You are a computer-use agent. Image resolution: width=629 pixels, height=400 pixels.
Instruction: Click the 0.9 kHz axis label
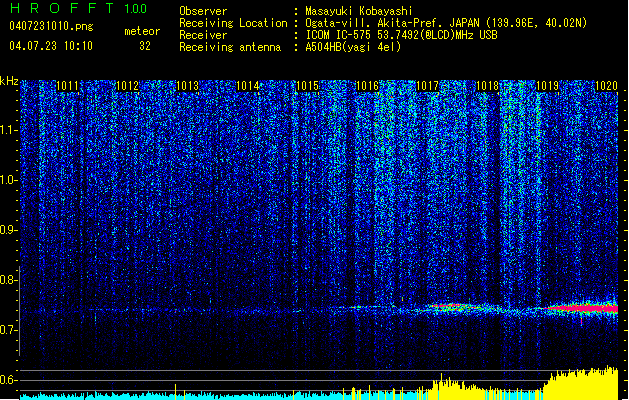click(9, 230)
